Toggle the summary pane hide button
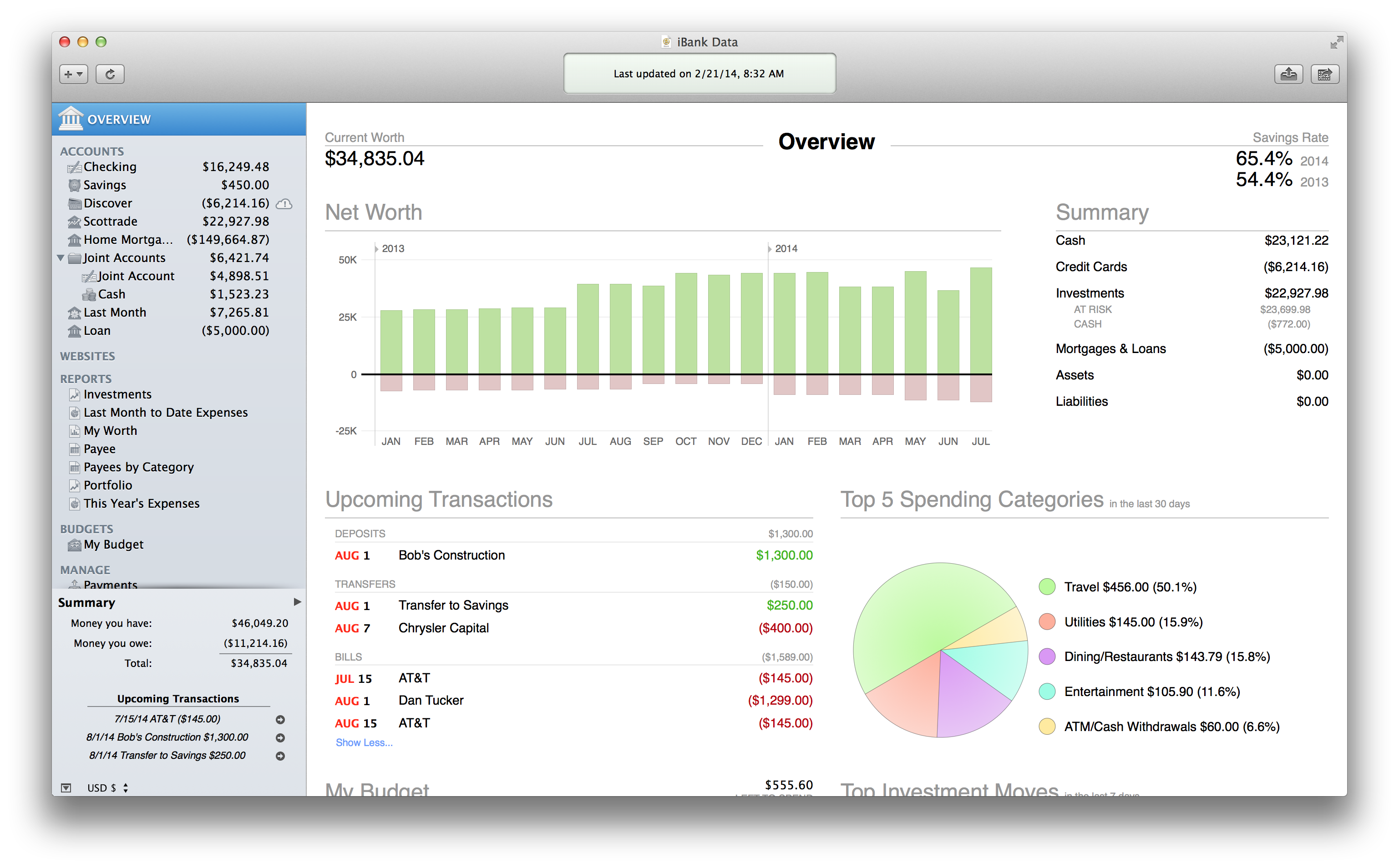 (66, 787)
